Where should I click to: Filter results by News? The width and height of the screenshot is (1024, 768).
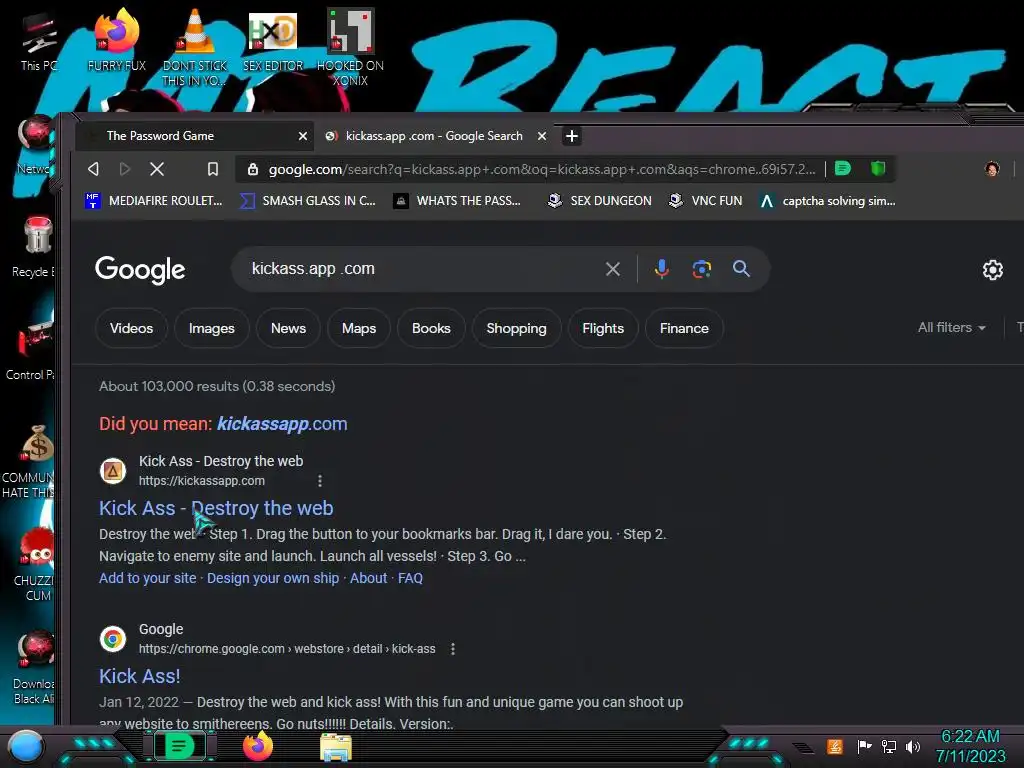point(288,328)
